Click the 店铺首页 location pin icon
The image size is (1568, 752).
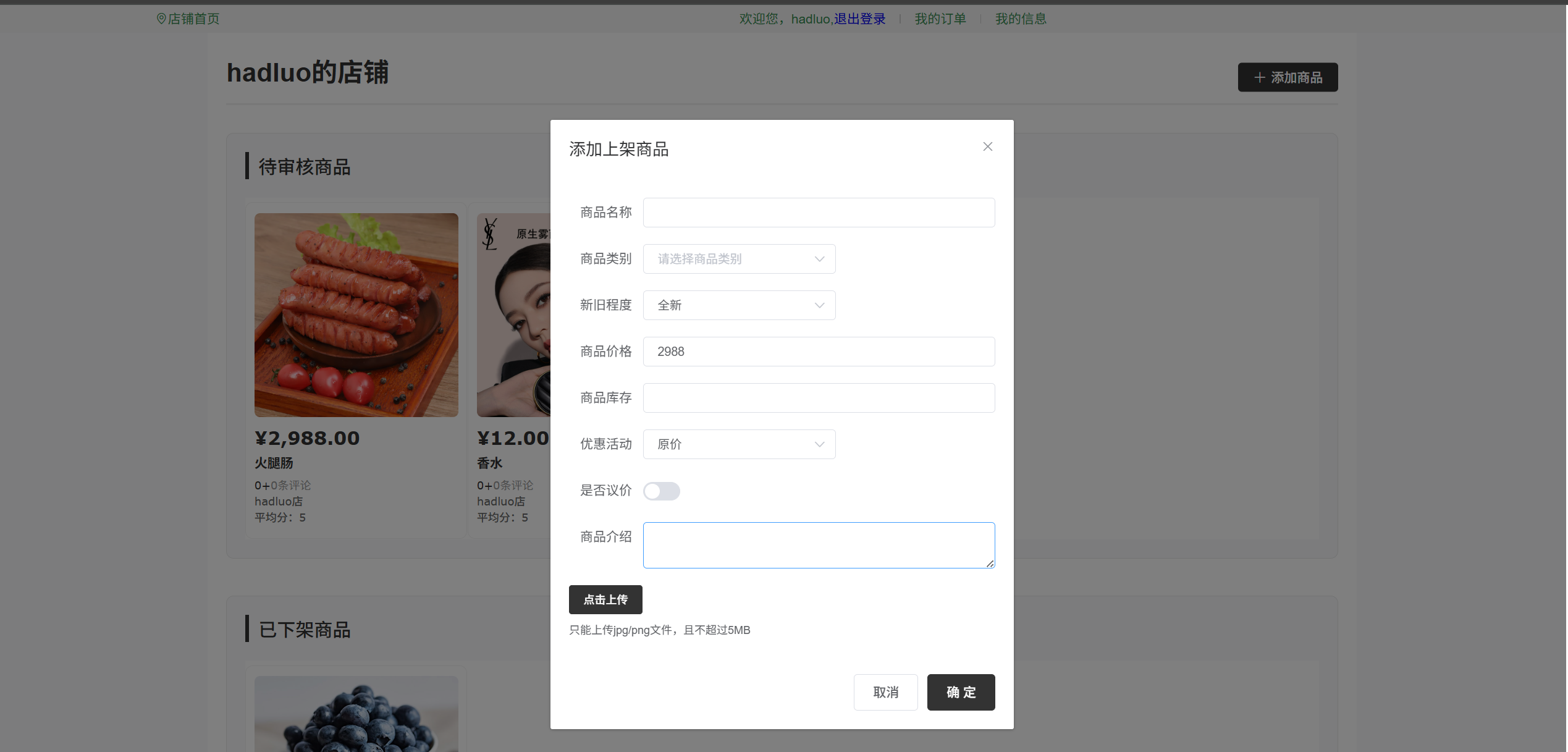pyautogui.click(x=161, y=19)
